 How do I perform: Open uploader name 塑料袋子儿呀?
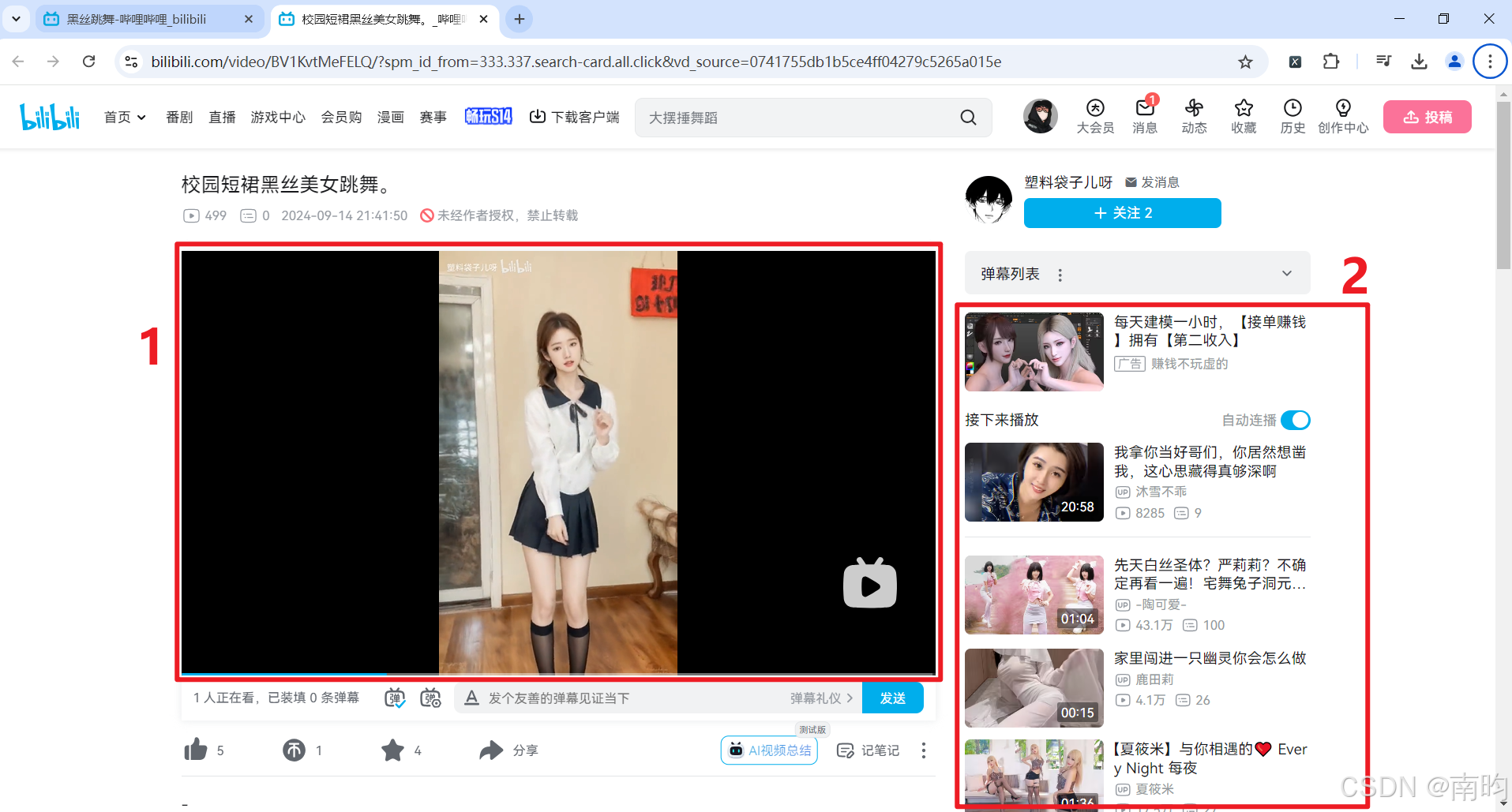tap(1067, 182)
